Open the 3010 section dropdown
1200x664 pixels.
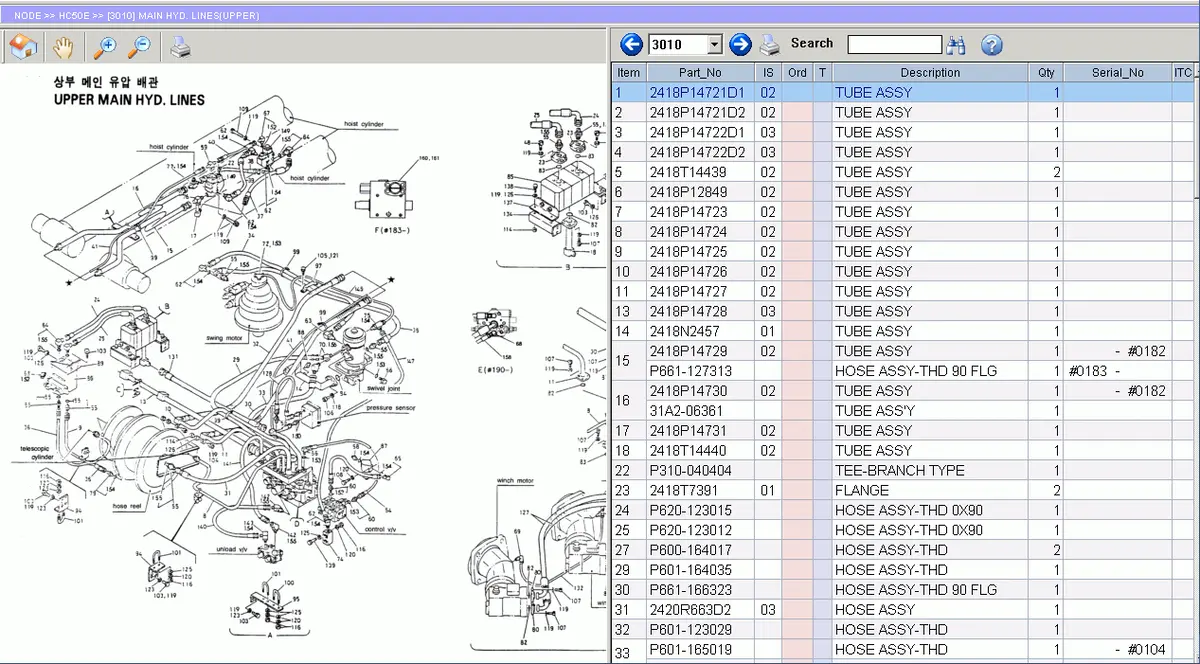[713, 45]
